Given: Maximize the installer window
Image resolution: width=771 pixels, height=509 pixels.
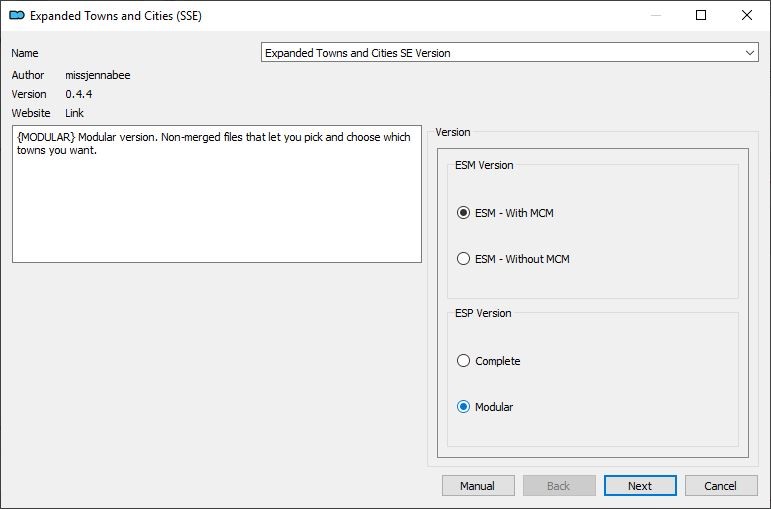Looking at the screenshot, I should (701, 15).
